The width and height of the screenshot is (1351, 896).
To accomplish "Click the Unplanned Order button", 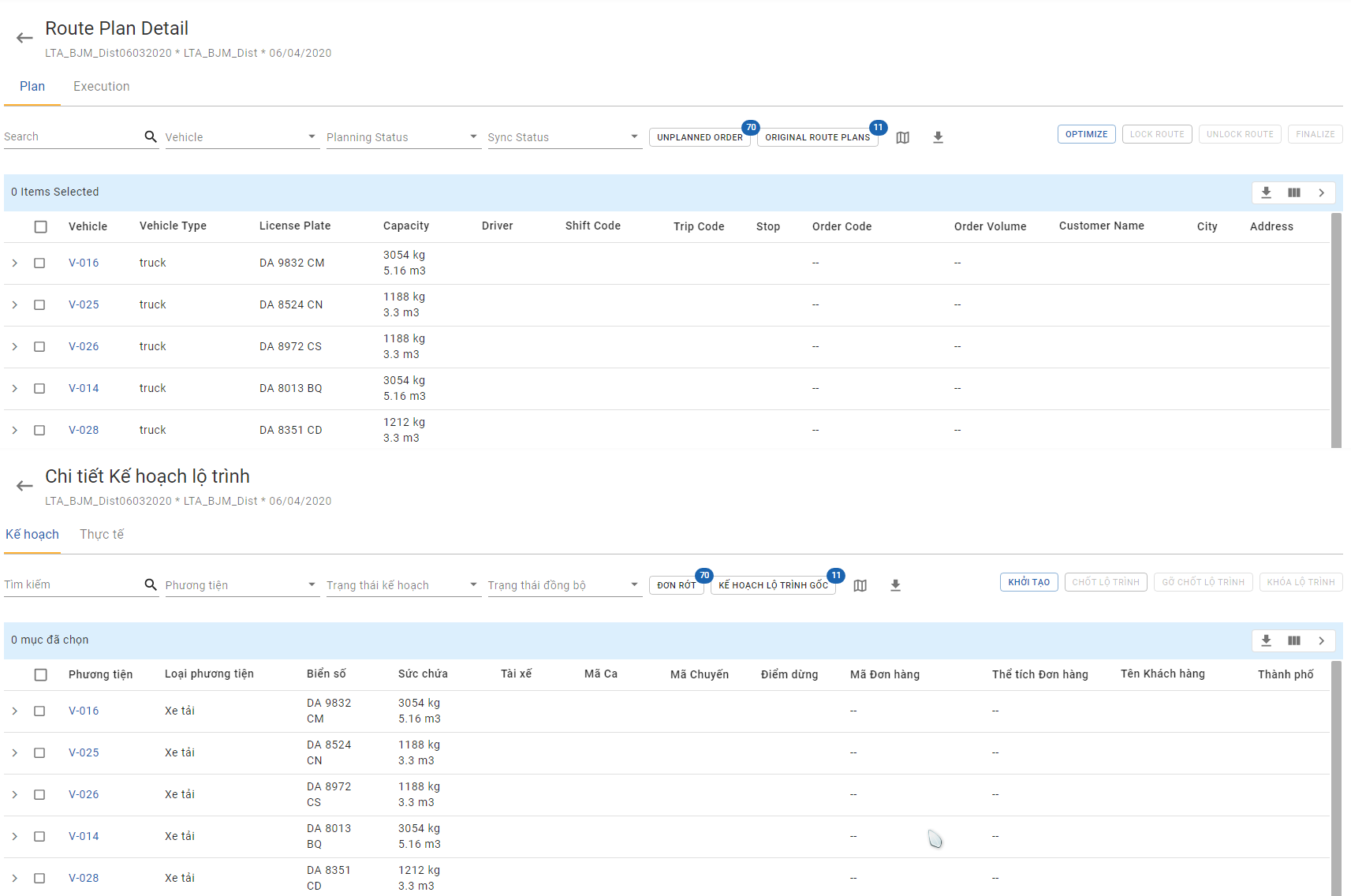I will [700, 137].
